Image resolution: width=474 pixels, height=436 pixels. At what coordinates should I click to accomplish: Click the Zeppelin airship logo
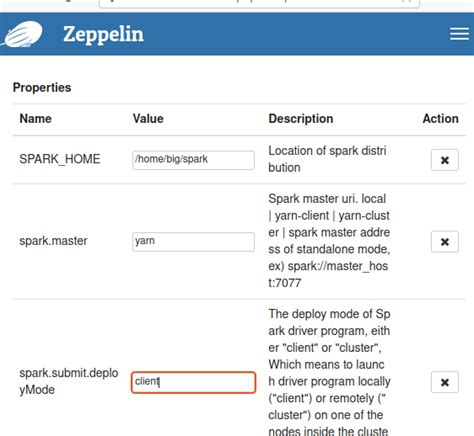(23, 34)
